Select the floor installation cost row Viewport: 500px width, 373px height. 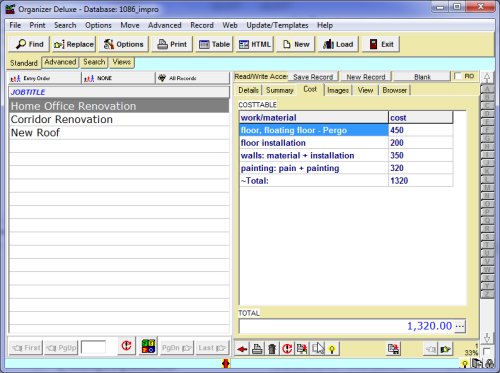tap(346, 143)
